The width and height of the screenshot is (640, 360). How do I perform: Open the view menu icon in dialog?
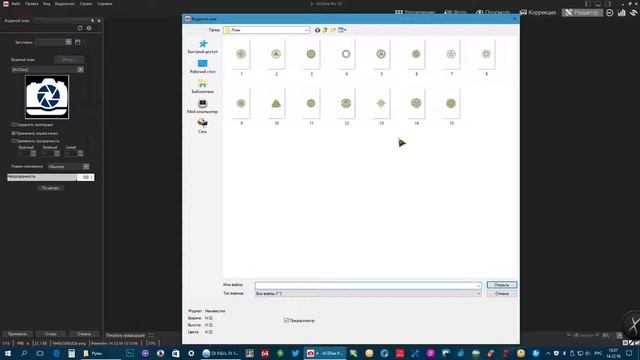342,30
